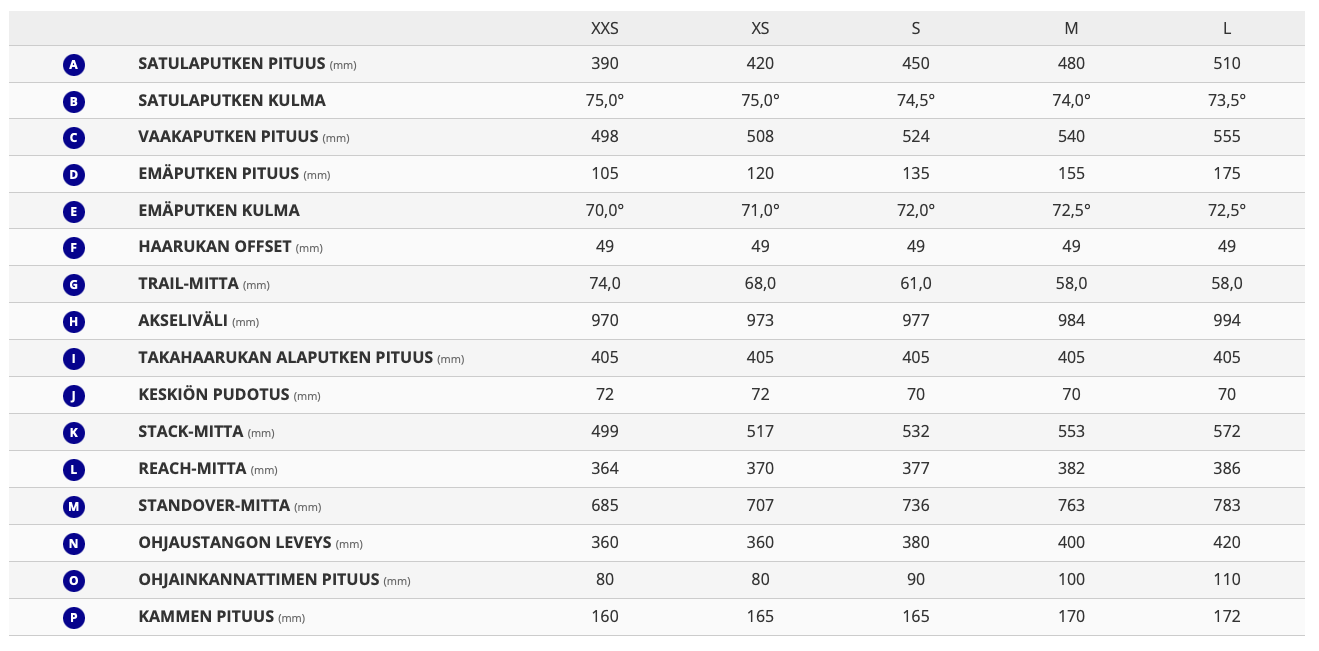Screen dimensions: 1319x651
Task: Click the H badge for Akseliväli
Action: tap(73, 322)
